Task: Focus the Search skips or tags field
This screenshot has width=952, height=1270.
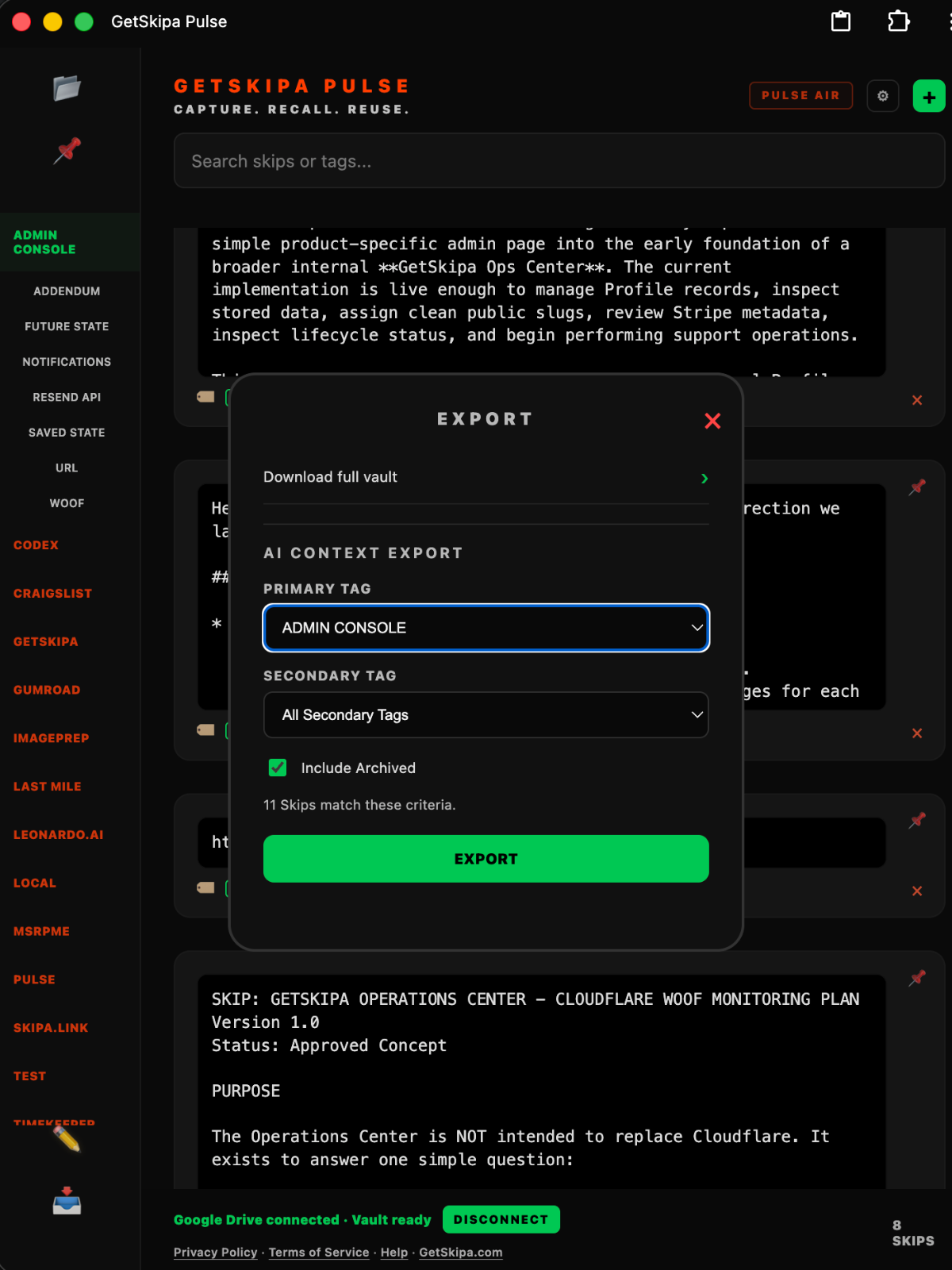Action: (x=559, y=161)
